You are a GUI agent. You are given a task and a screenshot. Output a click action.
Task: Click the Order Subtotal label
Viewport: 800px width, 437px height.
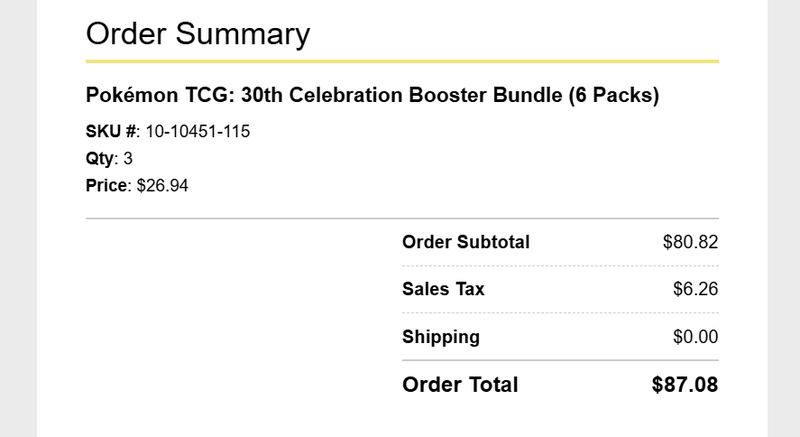466,242
